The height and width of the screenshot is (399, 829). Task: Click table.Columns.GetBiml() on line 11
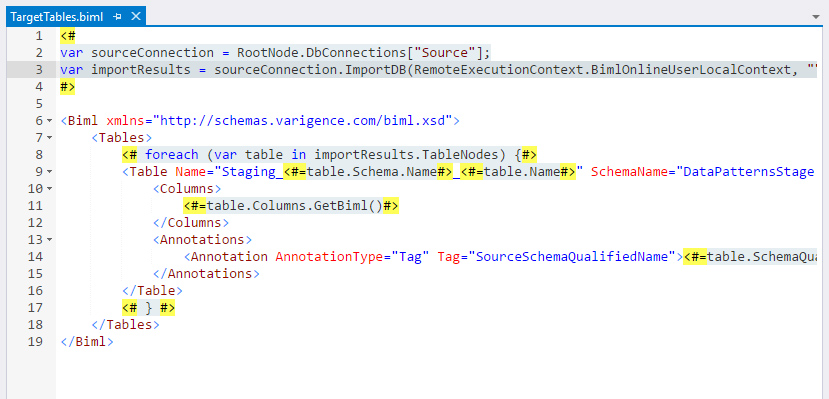pyautogui.click(x=294, y=206)
